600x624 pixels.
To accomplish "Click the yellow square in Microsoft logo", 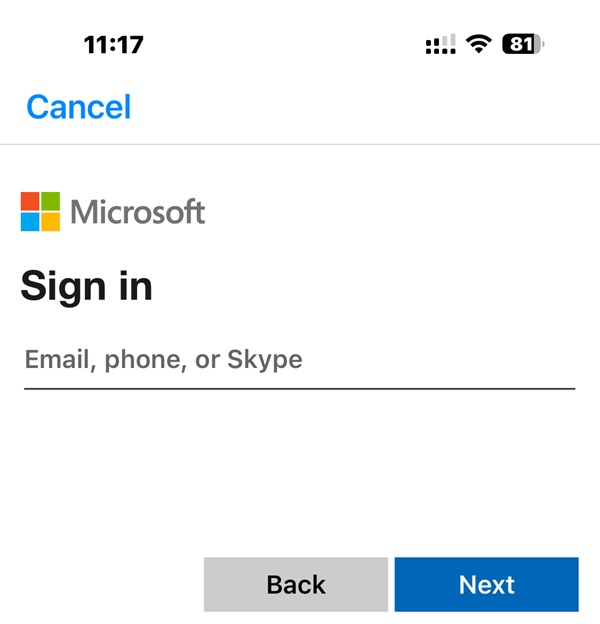I will (50, 222).
